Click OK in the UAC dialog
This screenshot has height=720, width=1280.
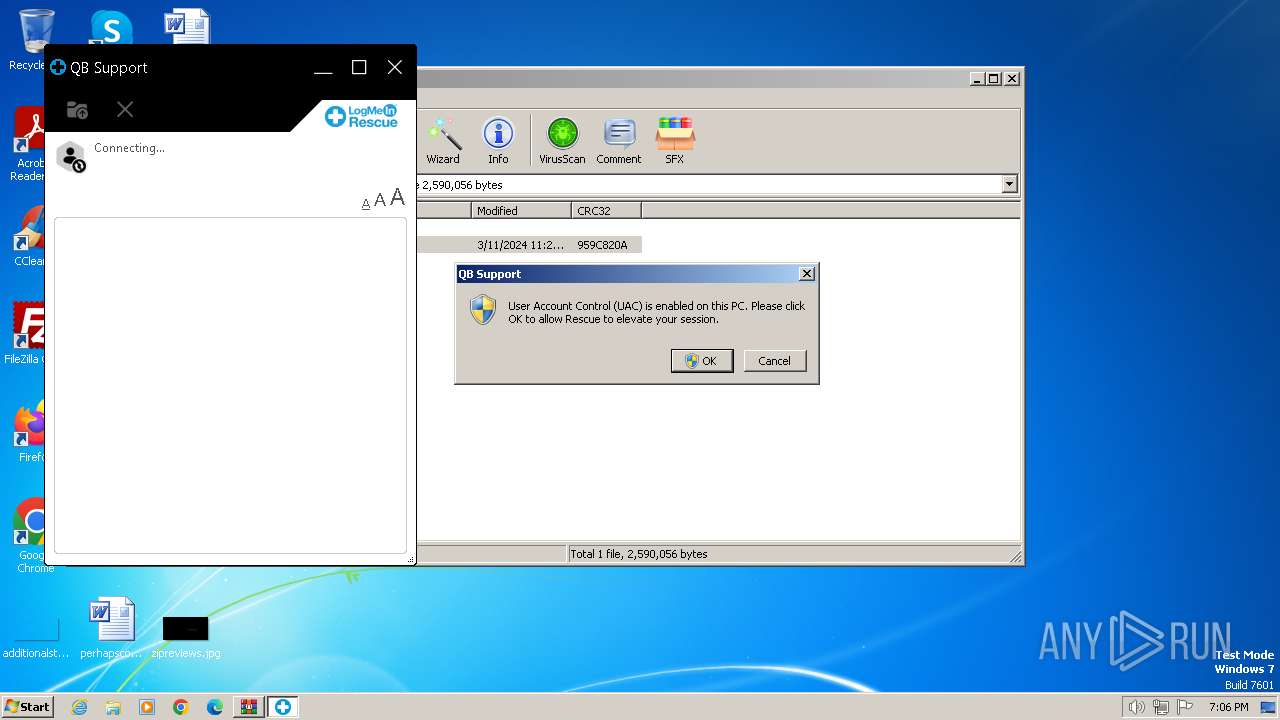click(x=702, y=361)
